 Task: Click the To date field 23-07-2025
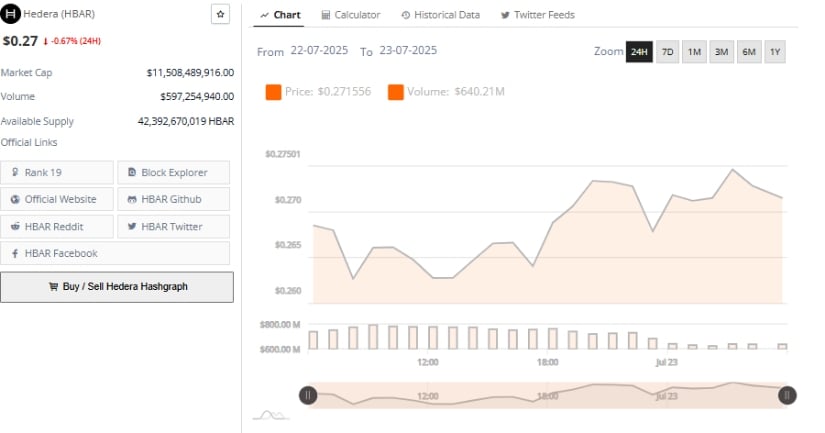(x=408, y=51)
